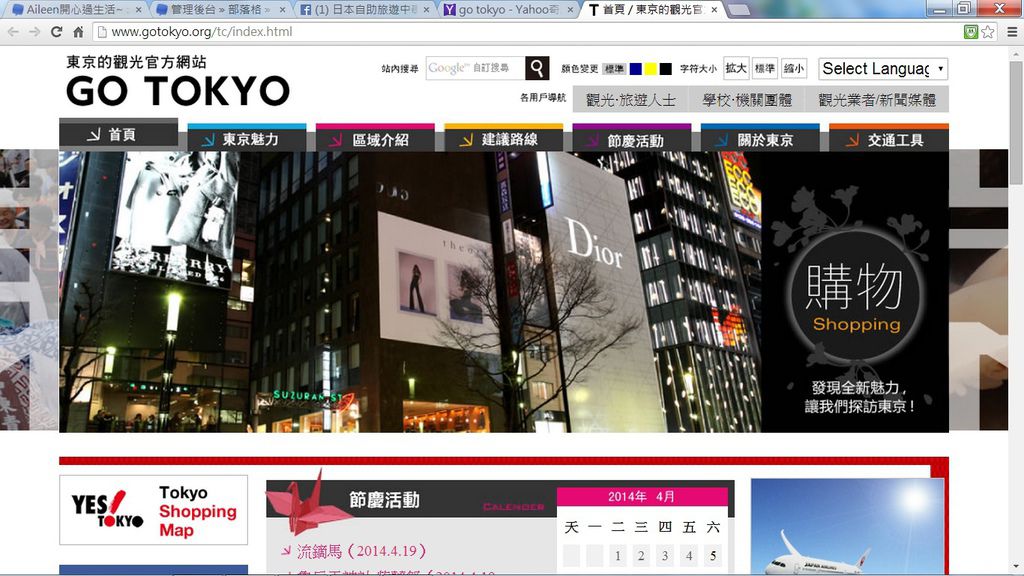Click the green extension icon in address bar
This screenshot has height=576, width=1024.
970,31
